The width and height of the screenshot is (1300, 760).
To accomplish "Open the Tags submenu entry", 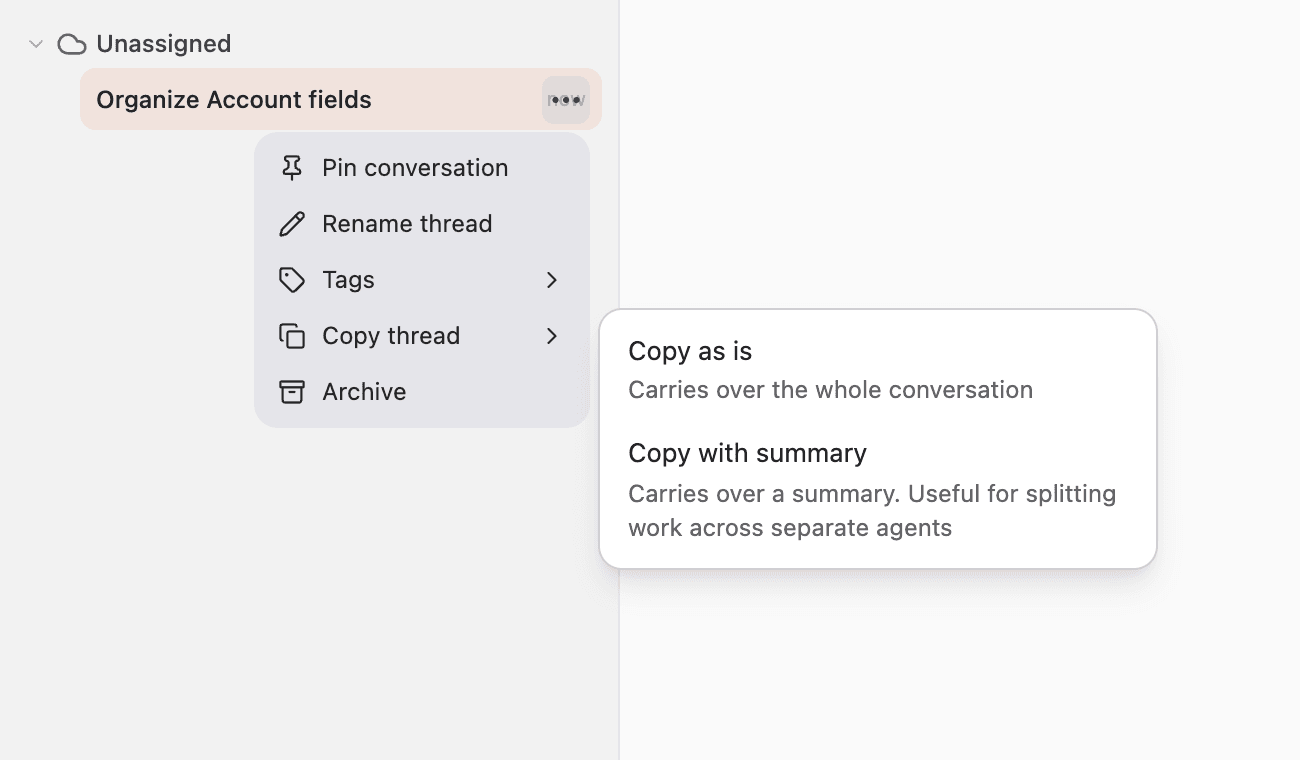I will point(421,280).
